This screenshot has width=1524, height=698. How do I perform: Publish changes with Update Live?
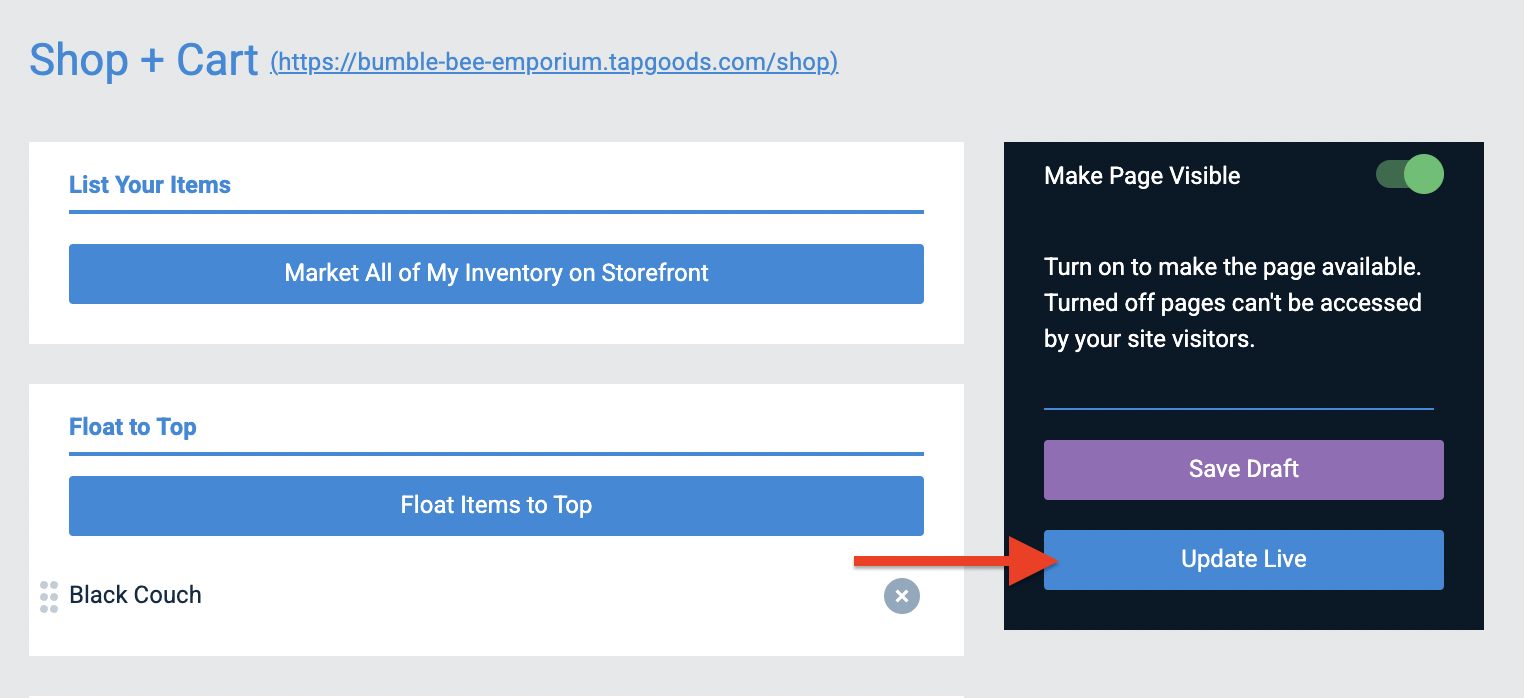point(1243,559)
